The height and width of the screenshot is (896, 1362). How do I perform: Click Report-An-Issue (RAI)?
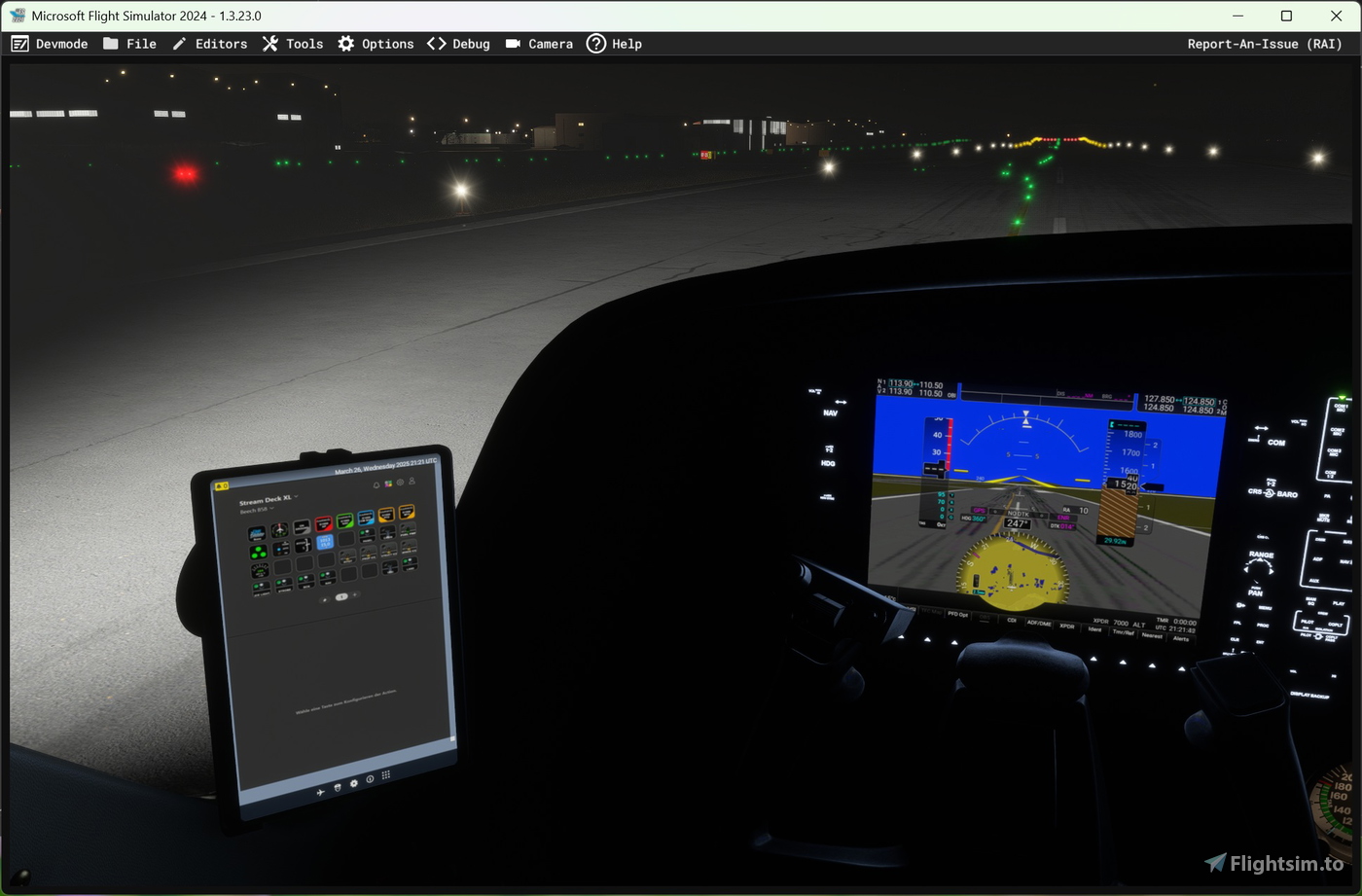pos(1263,44)
